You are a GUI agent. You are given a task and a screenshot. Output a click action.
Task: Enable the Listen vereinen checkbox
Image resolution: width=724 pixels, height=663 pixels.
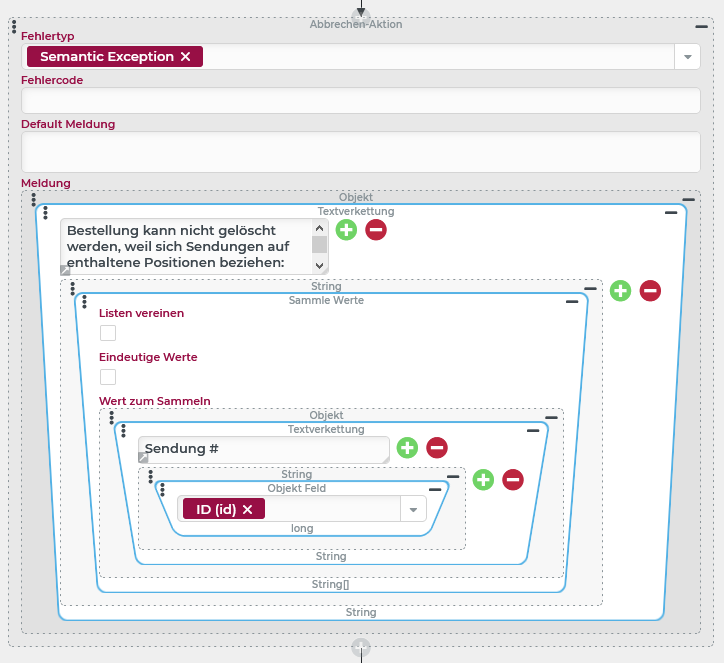tap(108, 333)
